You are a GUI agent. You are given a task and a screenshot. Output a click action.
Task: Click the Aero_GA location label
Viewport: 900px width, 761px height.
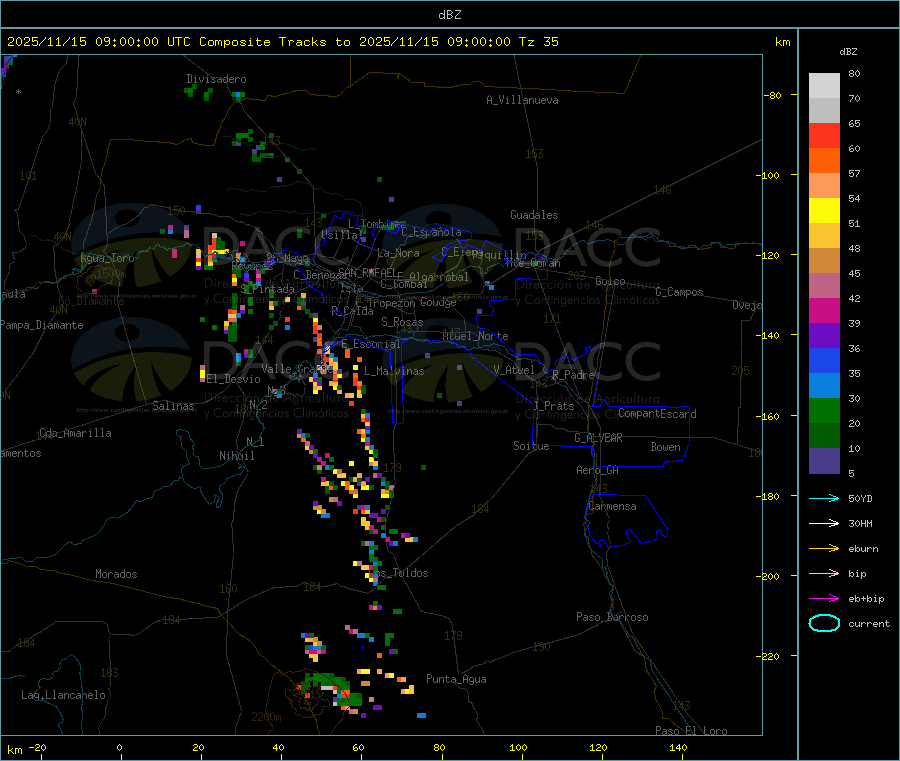598,470
